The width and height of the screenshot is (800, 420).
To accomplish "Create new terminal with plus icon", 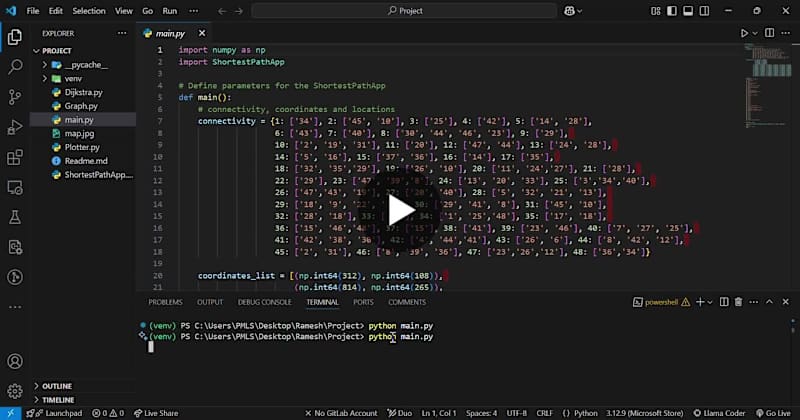I will point(700,302).
